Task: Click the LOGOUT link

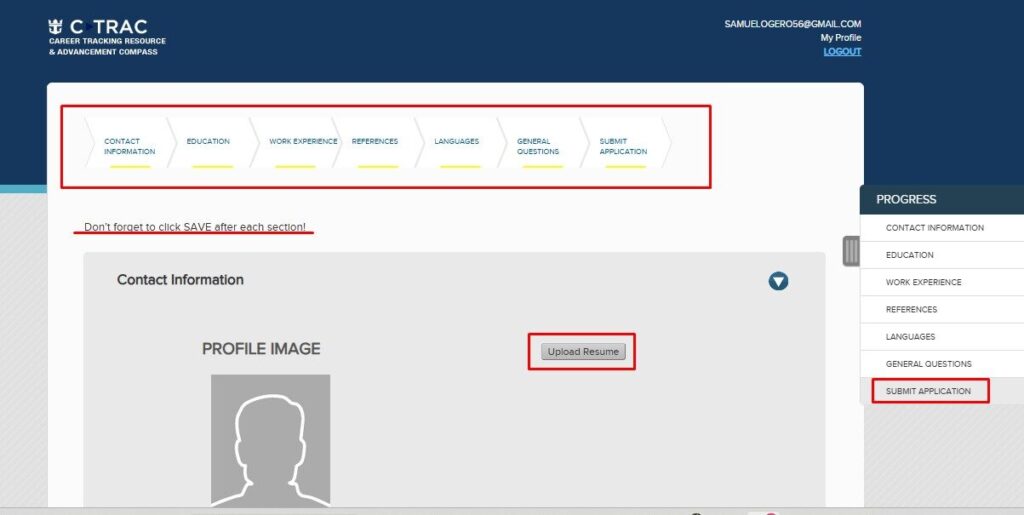Action: [842, 52]
